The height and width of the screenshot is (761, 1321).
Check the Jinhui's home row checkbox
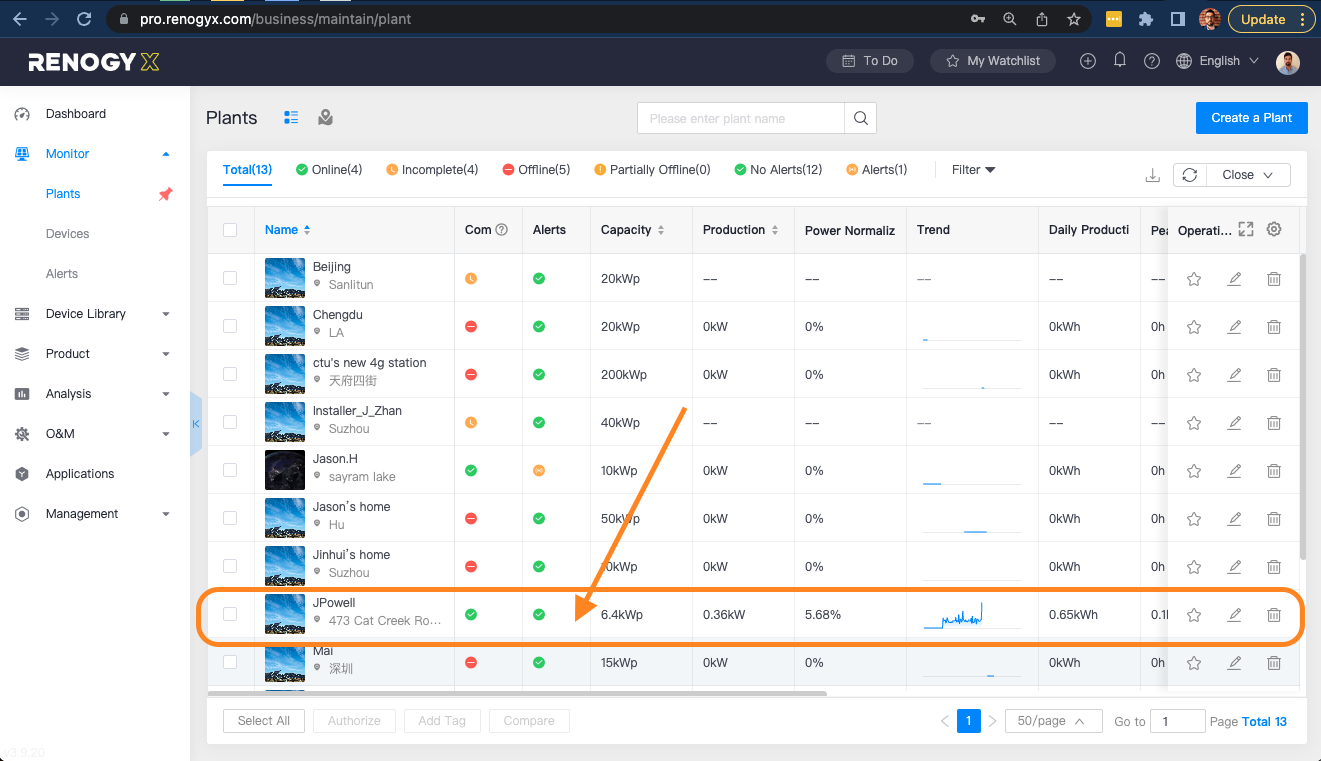tap(230, 566)
